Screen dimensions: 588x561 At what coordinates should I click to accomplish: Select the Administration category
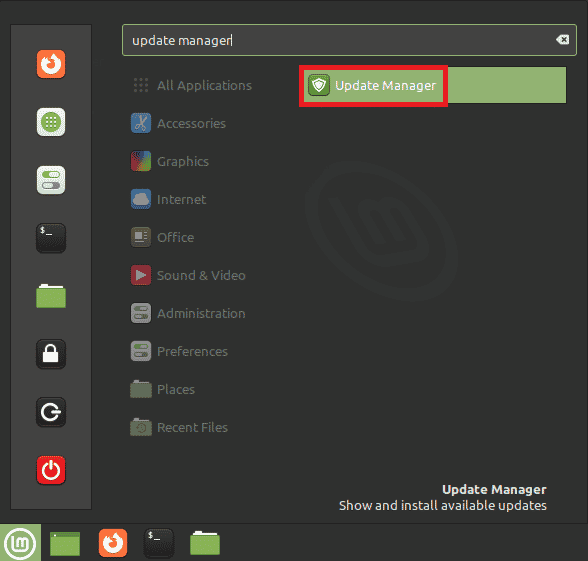click(188, 313)
